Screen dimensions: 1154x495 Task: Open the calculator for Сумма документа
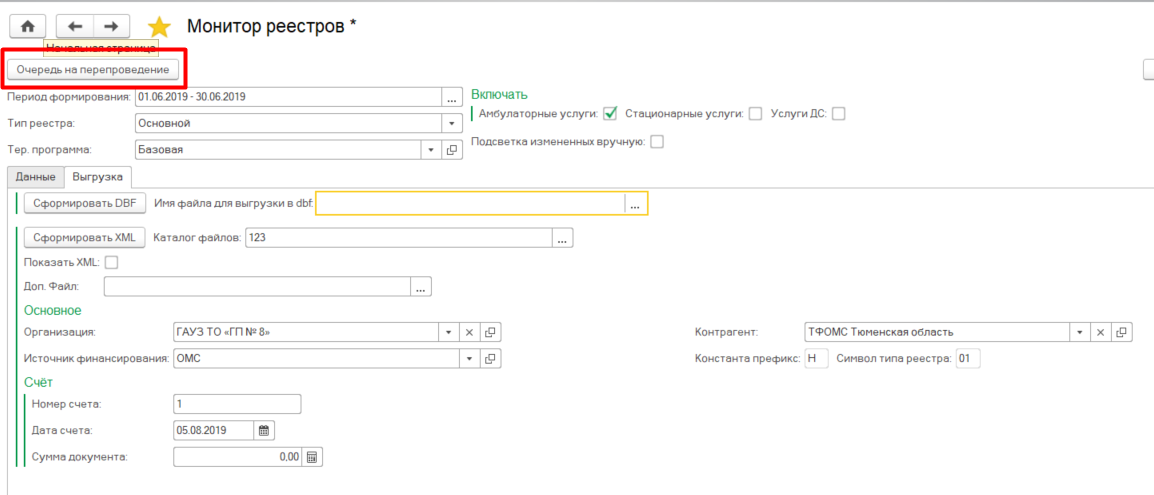pyautogui.click(x=313, y=457)
